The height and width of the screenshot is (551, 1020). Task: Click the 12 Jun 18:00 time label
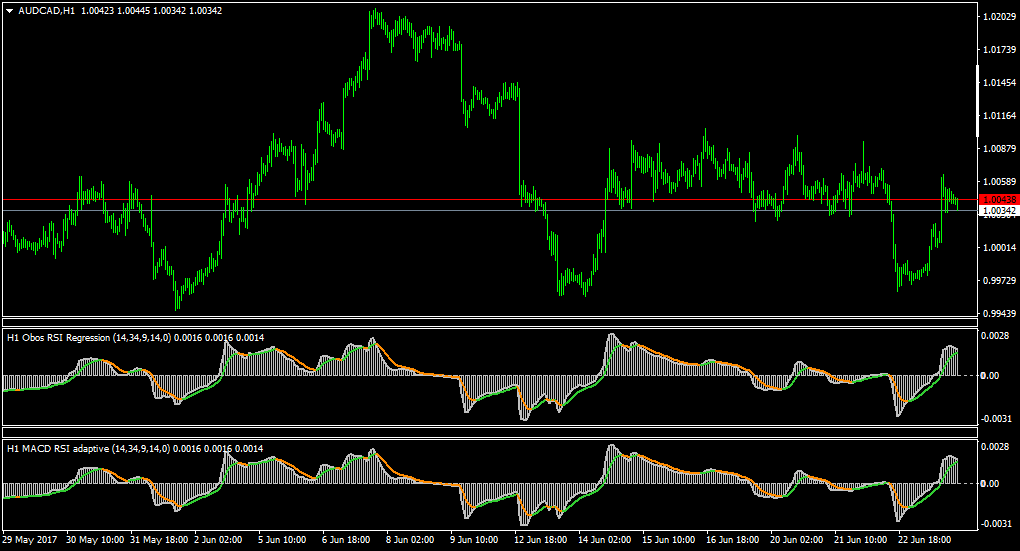click(541, 539)
